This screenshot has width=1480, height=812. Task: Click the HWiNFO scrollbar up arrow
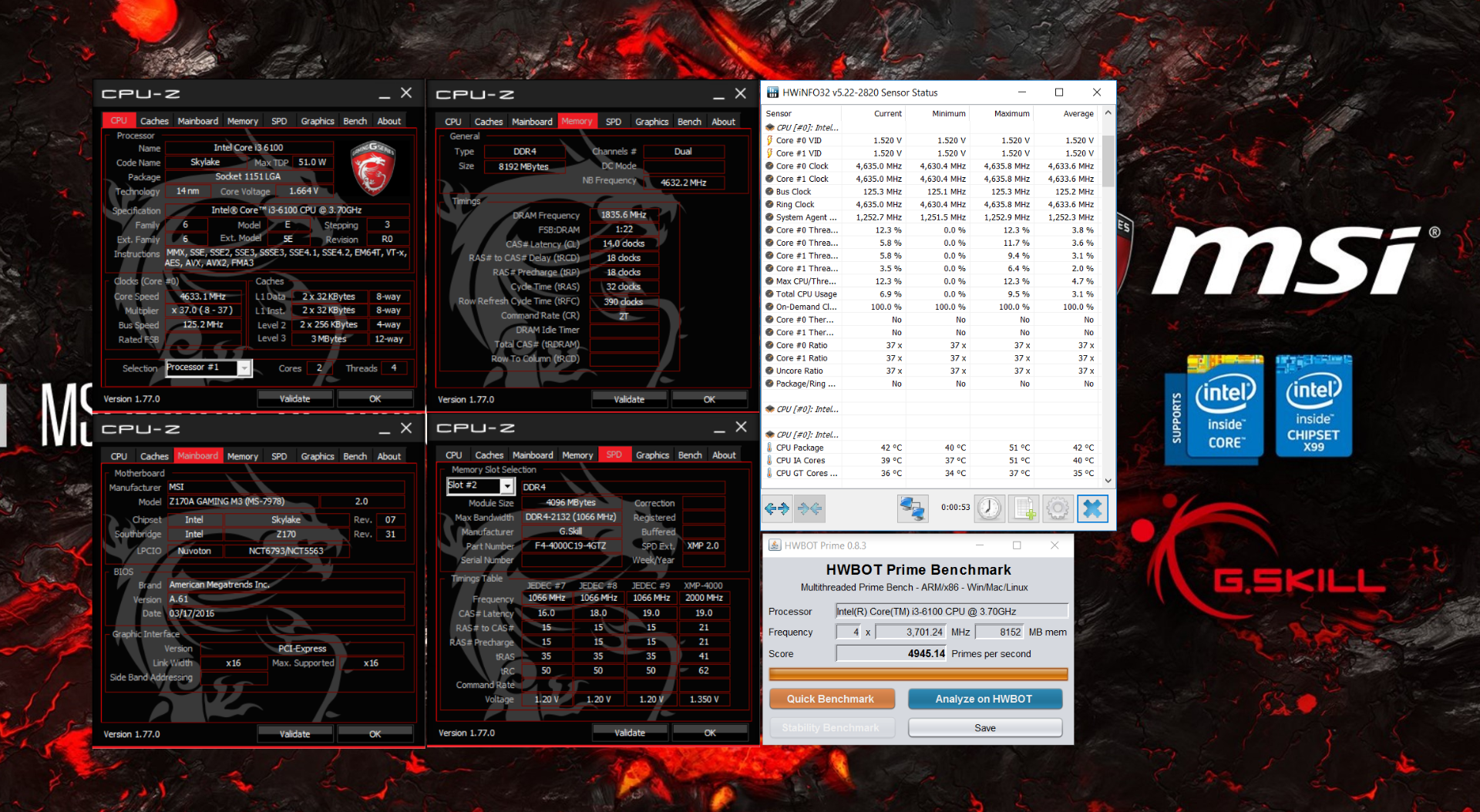[x=1108, y=112]
